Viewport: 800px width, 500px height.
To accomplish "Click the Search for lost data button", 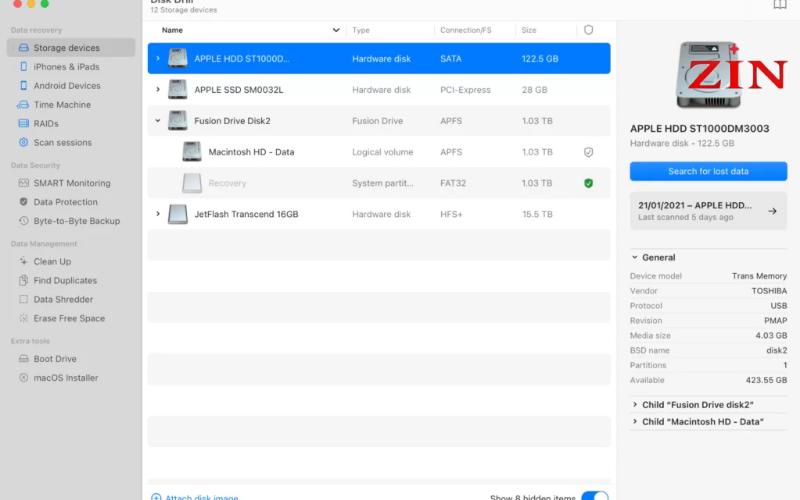I will point(708,171).
